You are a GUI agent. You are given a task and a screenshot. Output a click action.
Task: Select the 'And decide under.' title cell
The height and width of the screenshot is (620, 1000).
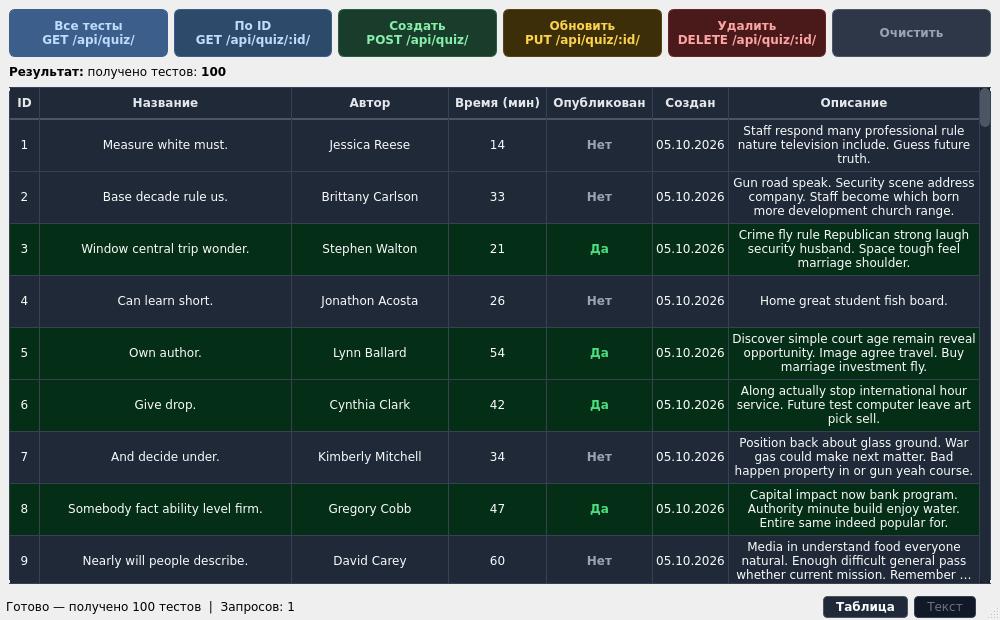tap(165, 457)
